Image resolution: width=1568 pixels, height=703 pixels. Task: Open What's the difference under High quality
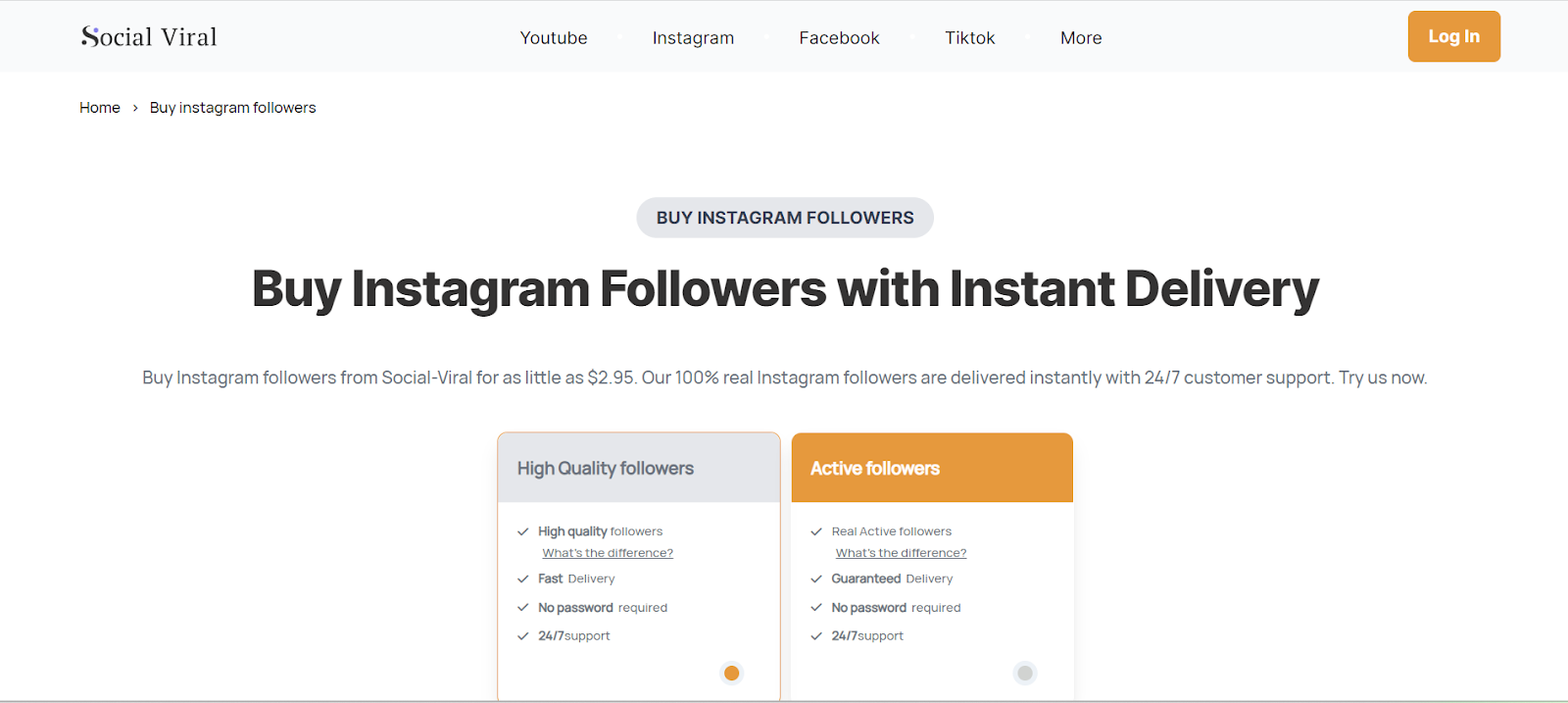608,553
